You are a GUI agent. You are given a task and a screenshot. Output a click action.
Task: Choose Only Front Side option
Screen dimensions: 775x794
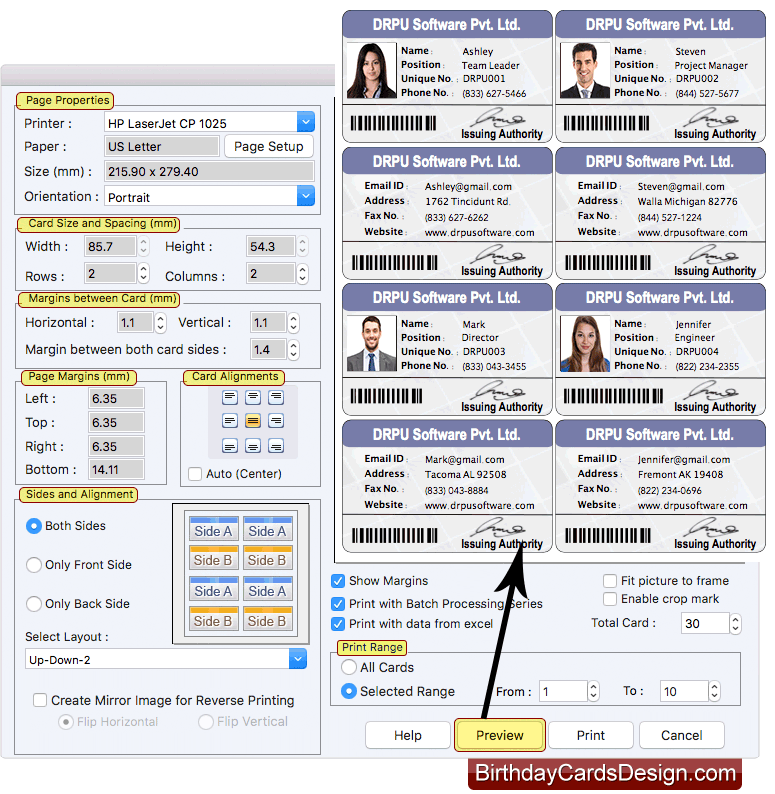(x=34, y=565)
